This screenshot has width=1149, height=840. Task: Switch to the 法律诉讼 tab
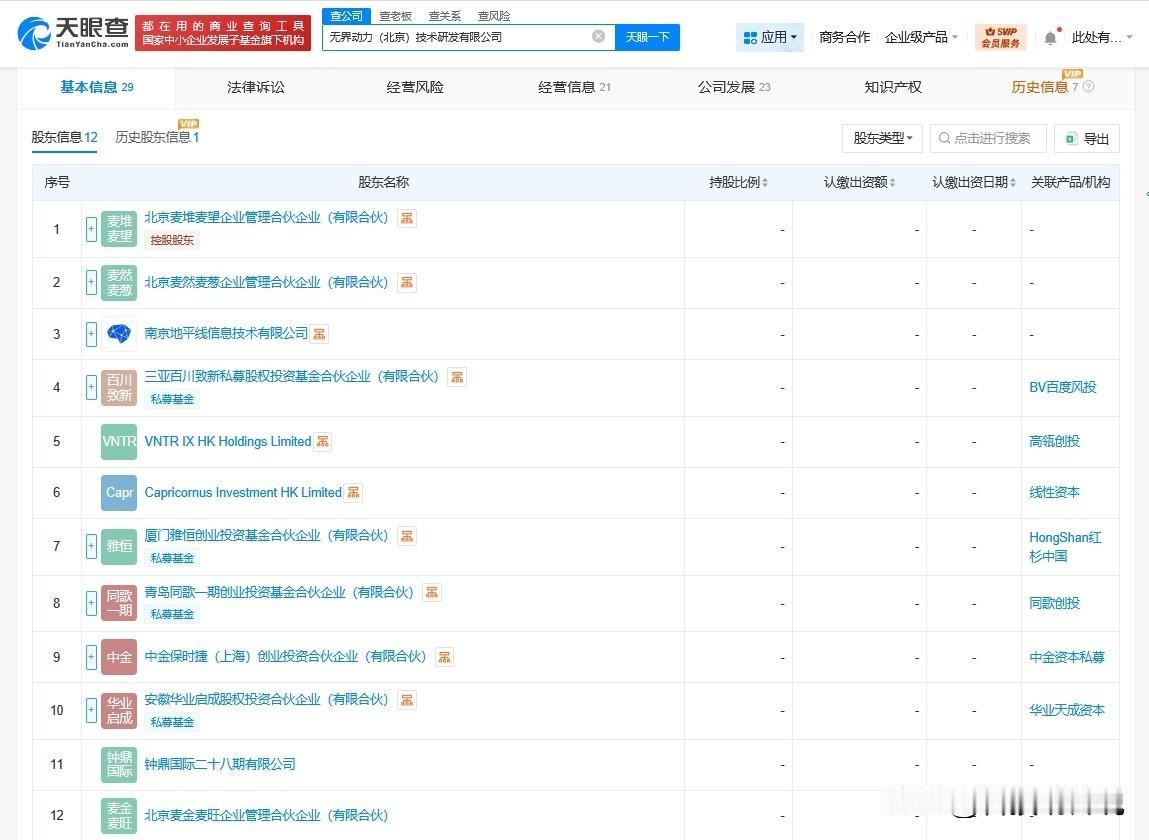pos(255,87)
